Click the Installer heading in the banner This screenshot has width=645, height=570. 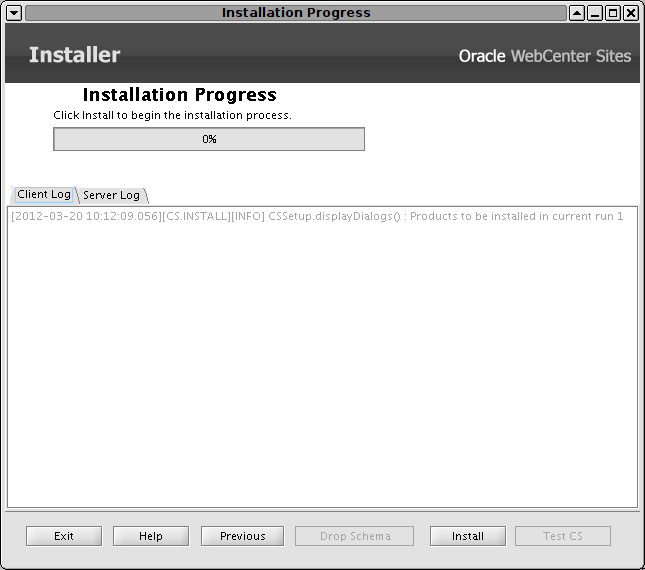(74, 55)
